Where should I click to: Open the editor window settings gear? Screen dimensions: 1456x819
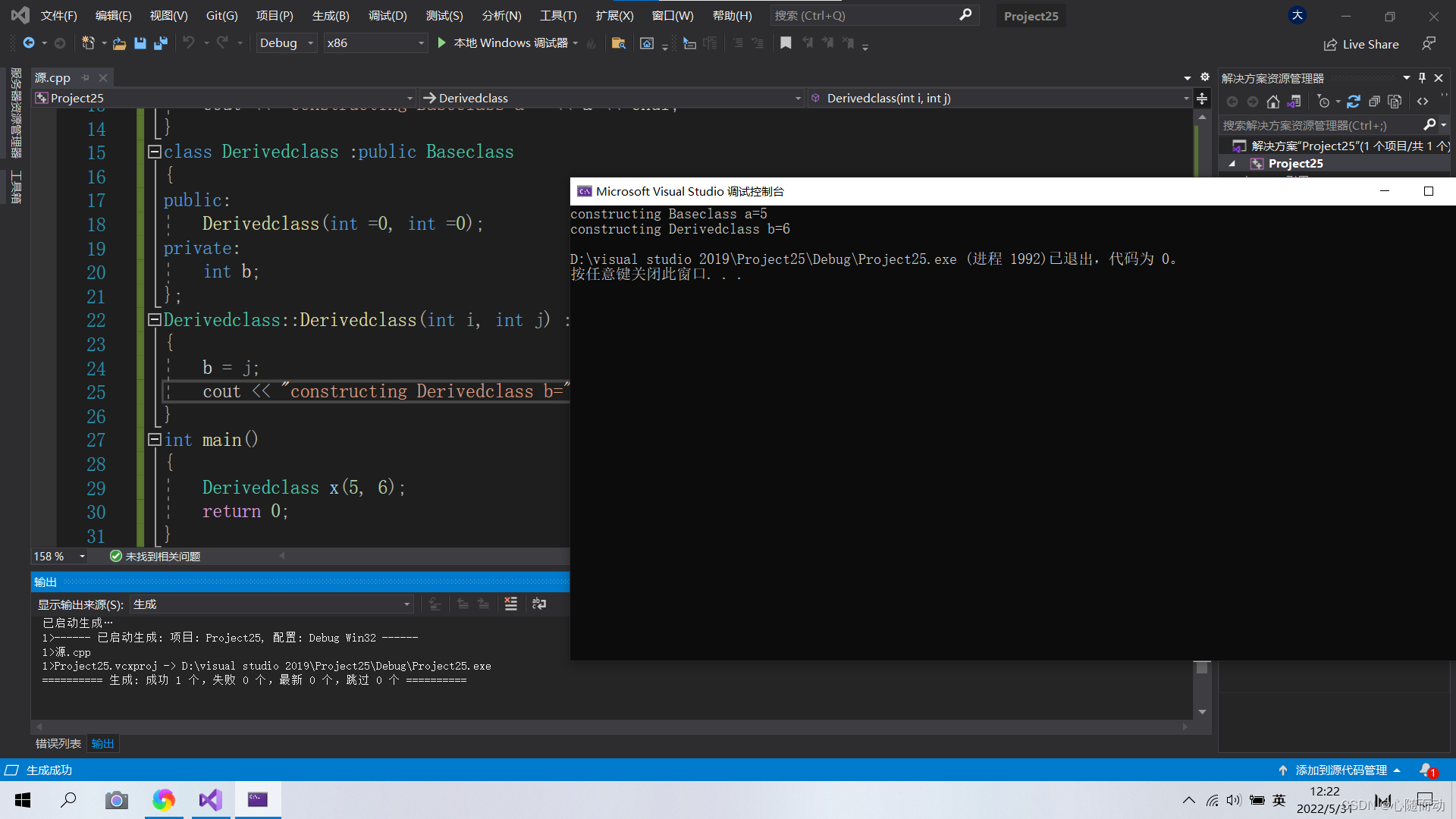coord(1204,77)
